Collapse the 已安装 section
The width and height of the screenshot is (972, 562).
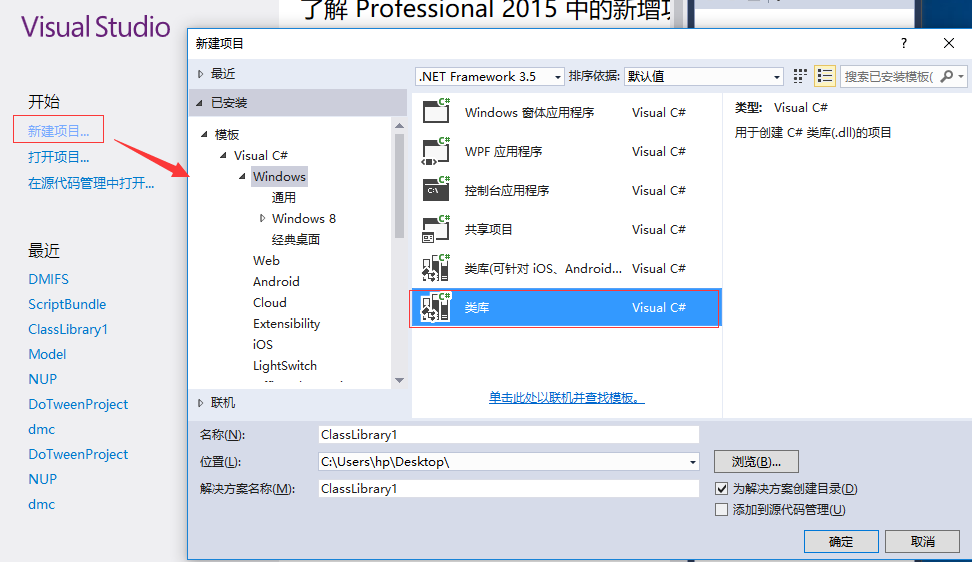200,103
